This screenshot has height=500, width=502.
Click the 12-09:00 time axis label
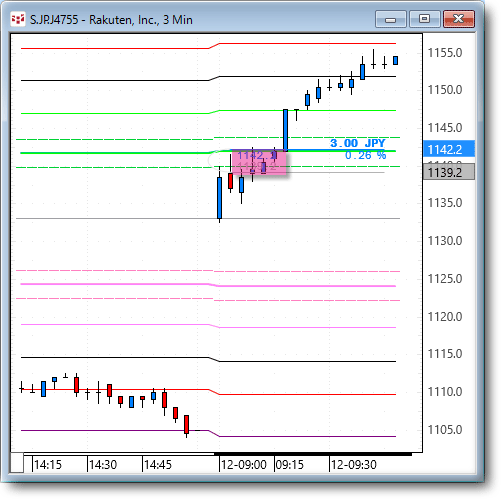[x=244, y=465]
